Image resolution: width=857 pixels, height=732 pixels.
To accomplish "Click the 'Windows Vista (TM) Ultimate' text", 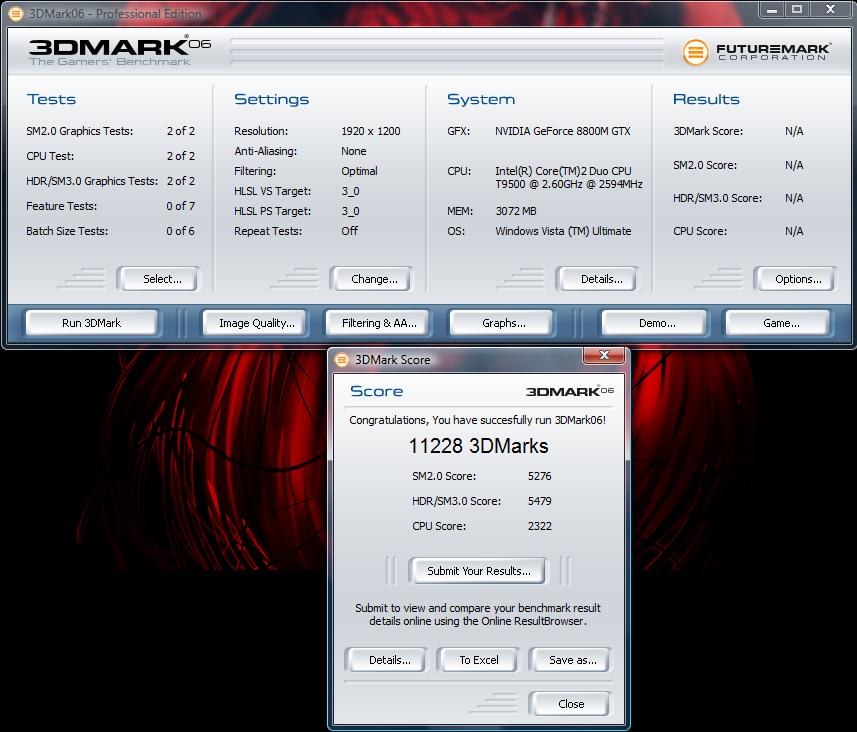I will (x=563, y=231).
